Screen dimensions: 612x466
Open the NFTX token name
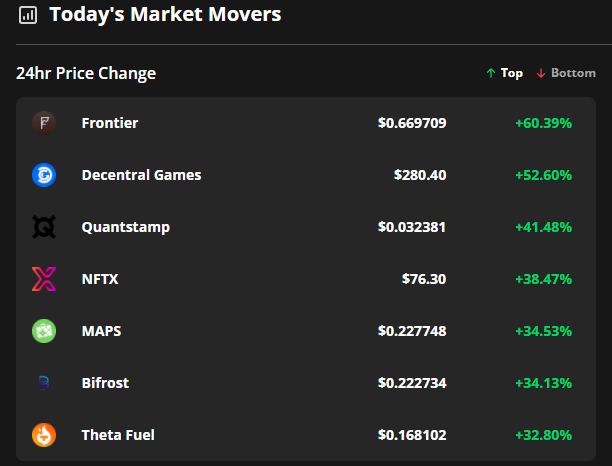point(100,279)
